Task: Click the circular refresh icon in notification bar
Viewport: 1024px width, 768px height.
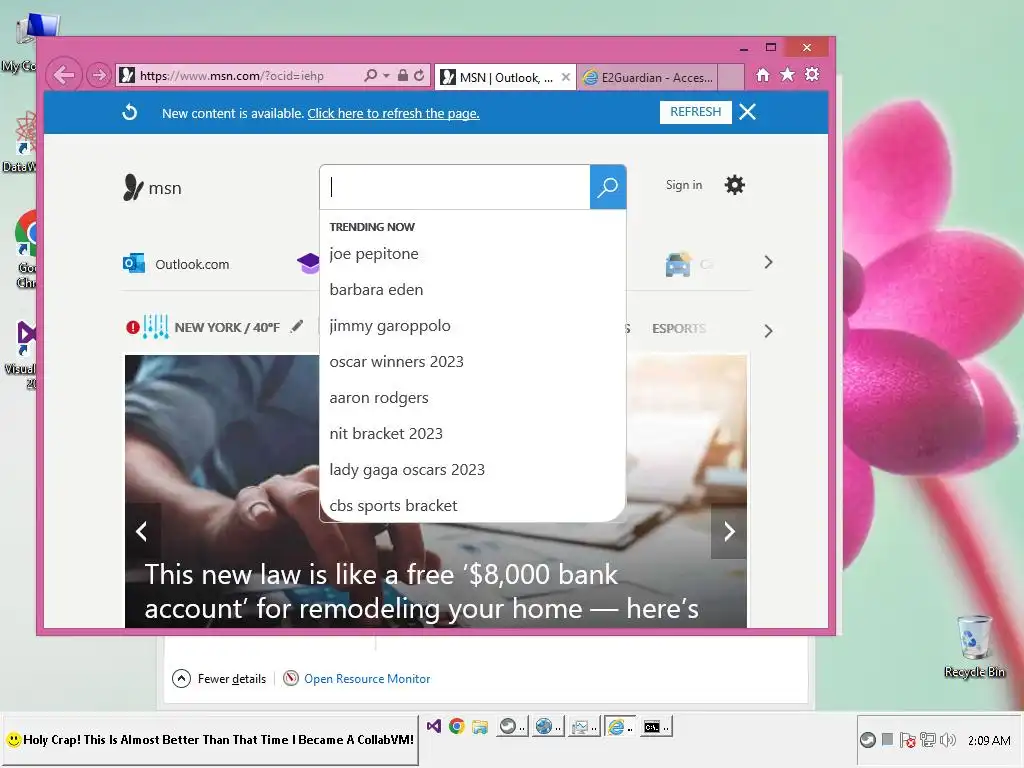Action: coord(130,112)
